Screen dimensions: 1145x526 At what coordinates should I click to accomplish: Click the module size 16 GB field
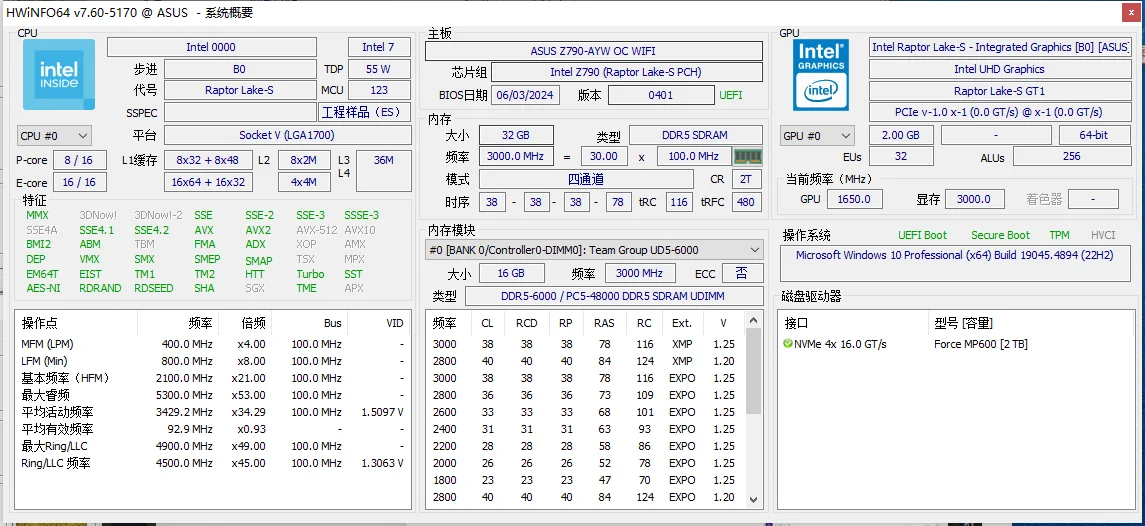[x=511, y=273]
